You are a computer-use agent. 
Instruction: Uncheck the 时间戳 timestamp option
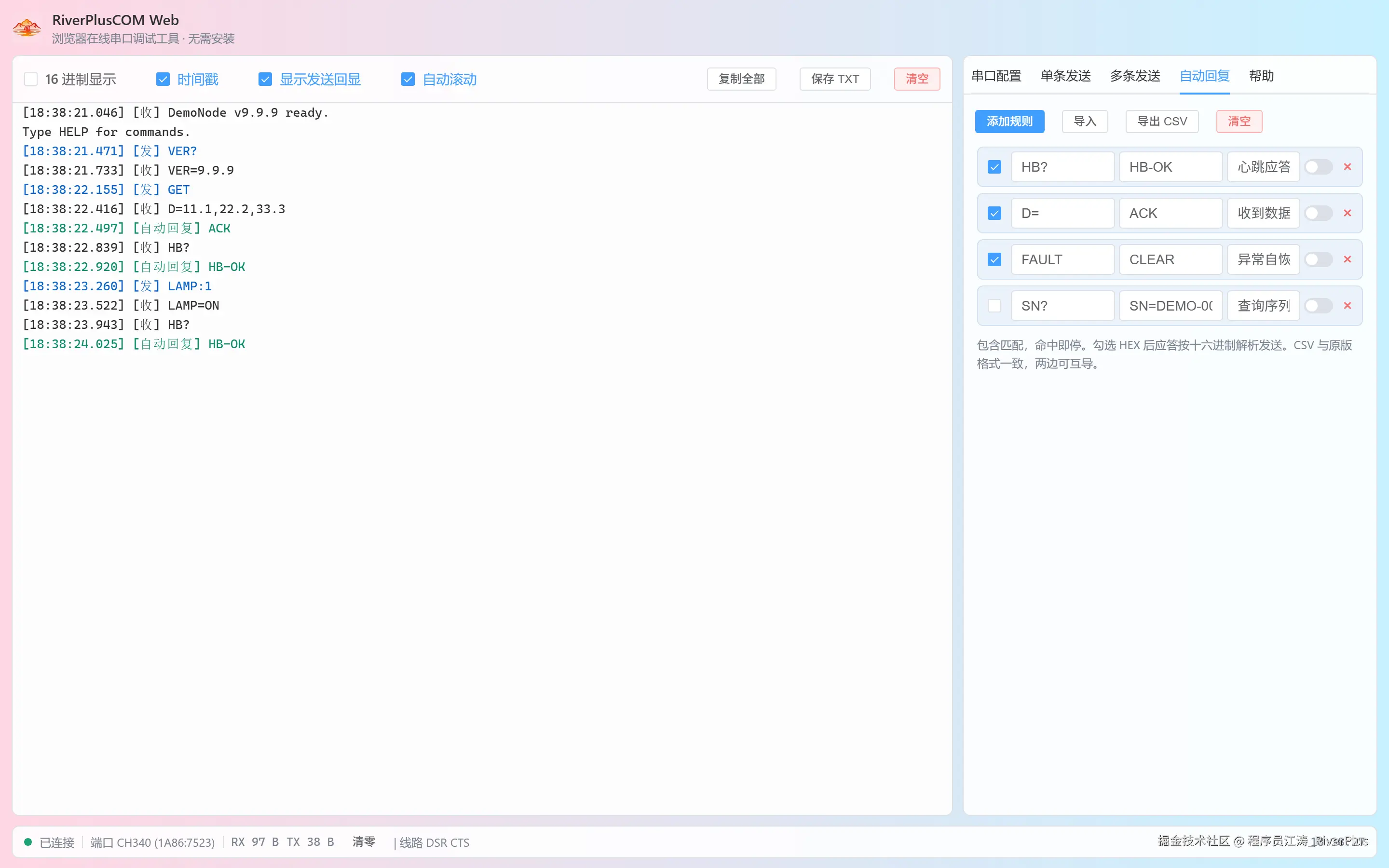click(163, 79)
